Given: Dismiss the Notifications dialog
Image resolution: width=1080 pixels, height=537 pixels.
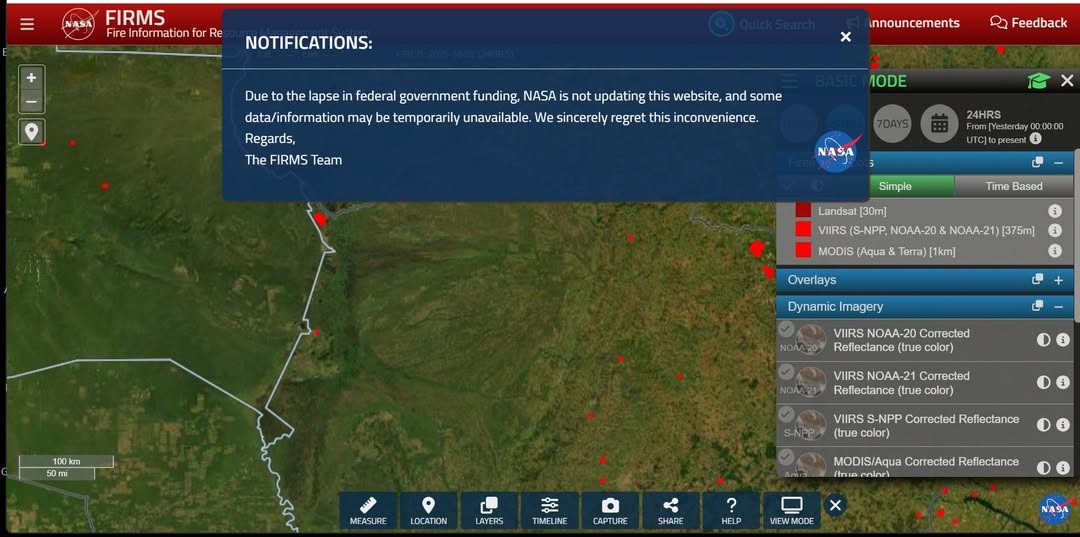Looking at the screenshot, I should (845, 37).
